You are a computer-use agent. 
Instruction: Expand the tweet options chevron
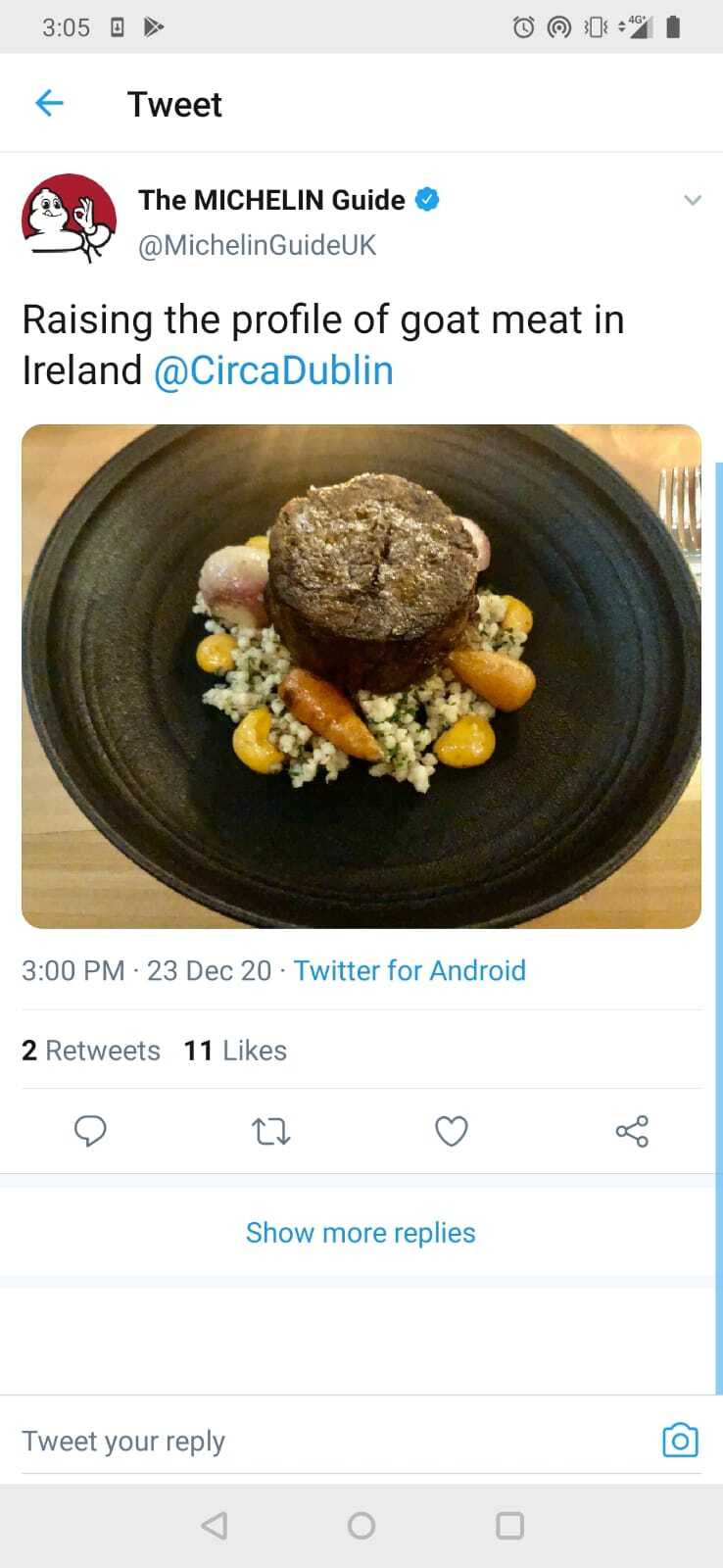point(693,201)
